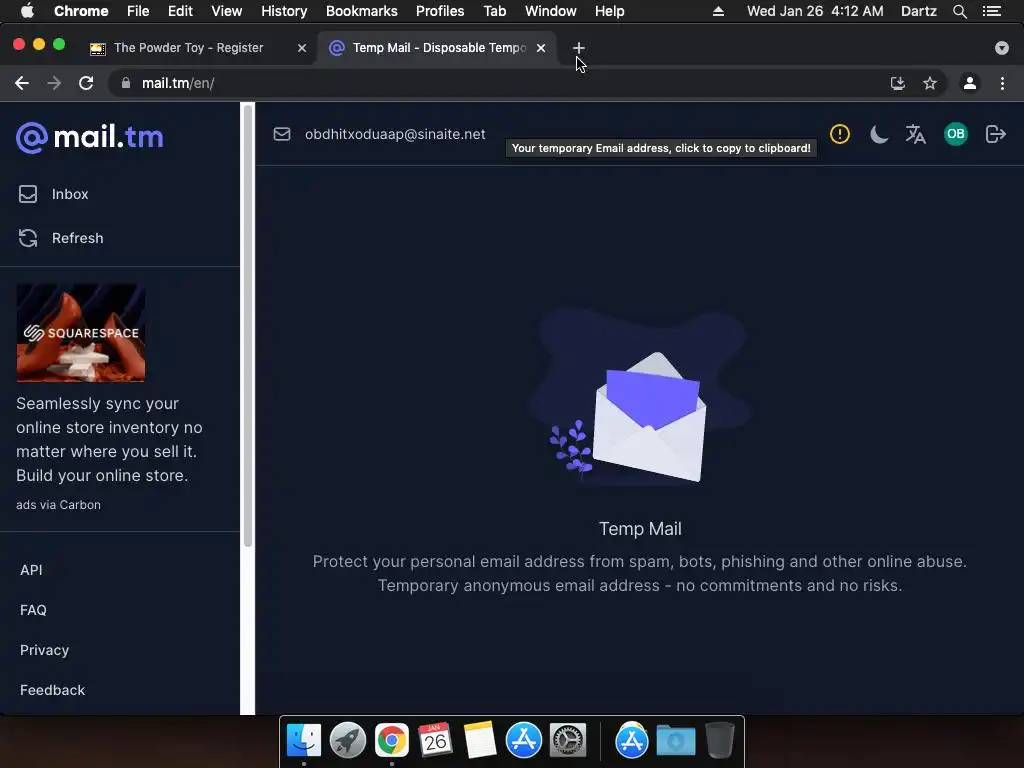
Task: Open the Tab menu
Action: (494, 11)
